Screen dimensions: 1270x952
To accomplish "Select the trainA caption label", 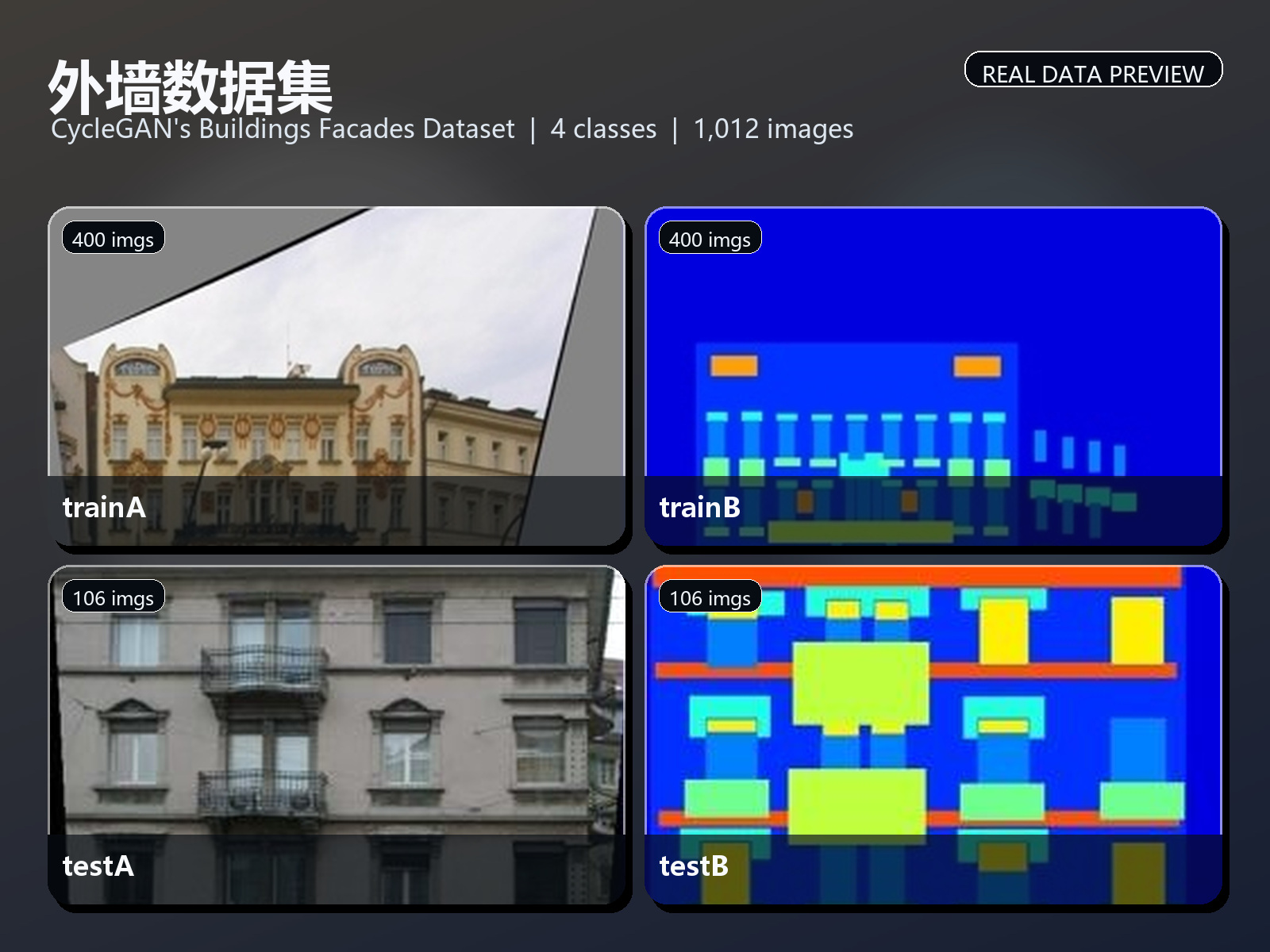I will (x=104, y=508).
